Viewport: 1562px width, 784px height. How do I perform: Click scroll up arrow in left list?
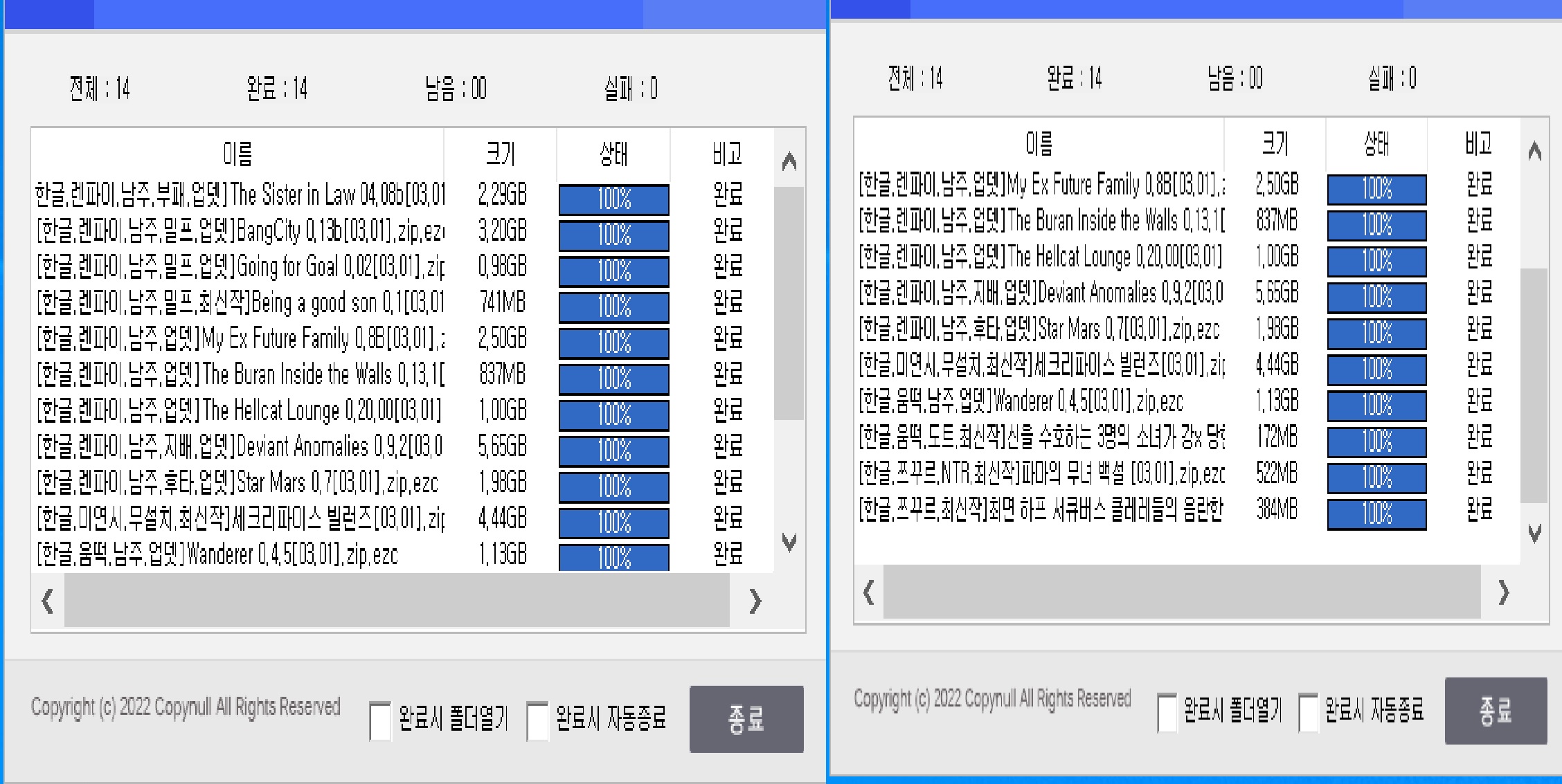789,162
